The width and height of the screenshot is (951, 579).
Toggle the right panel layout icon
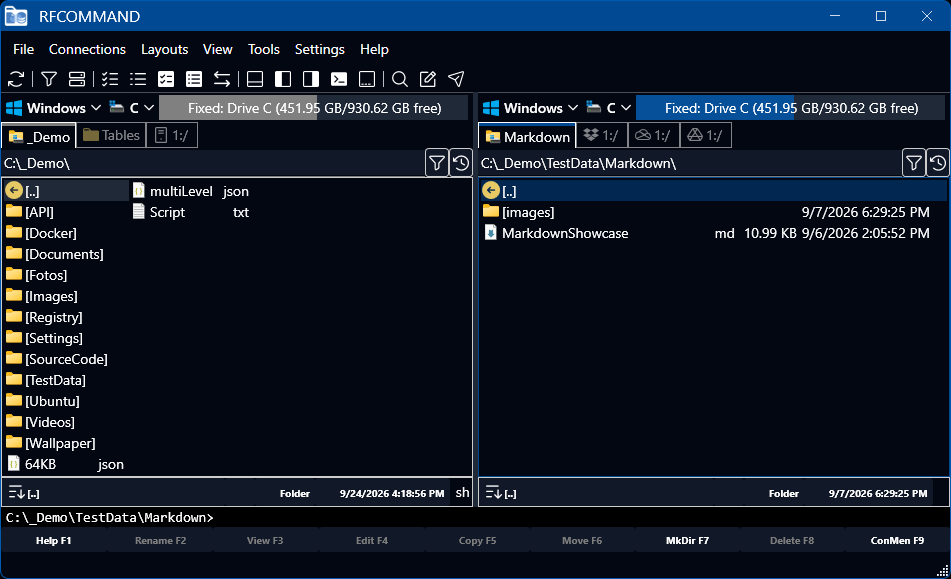[311, 79]
